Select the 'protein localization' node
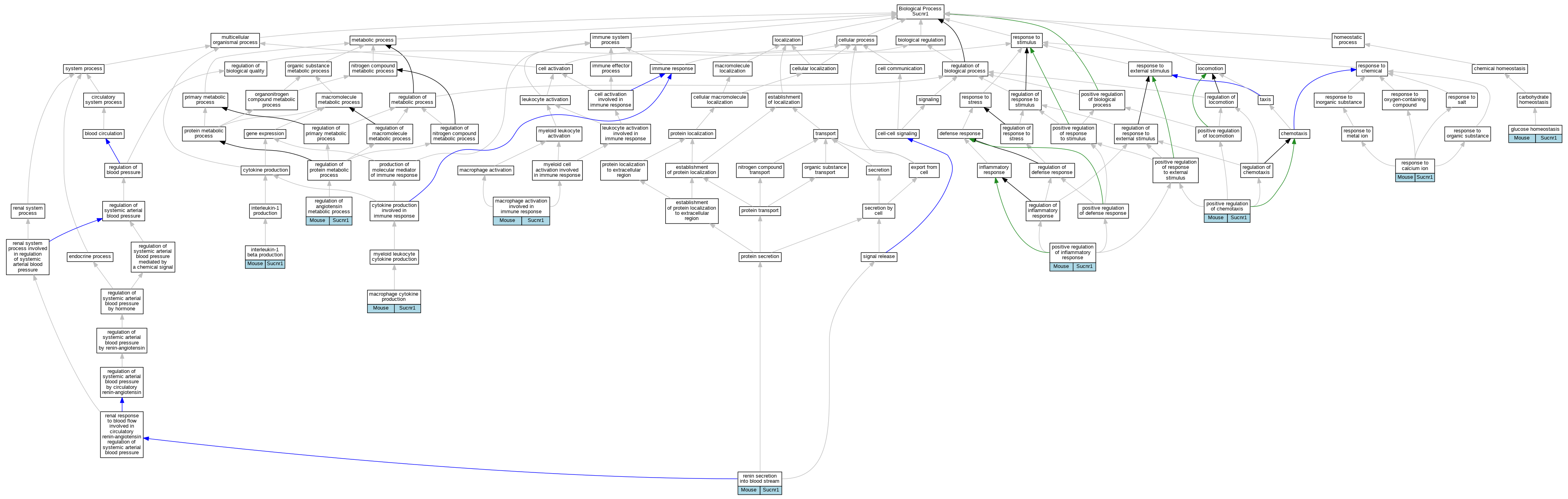This screenshot has height=499, width=1568. [x=692, y=134]
